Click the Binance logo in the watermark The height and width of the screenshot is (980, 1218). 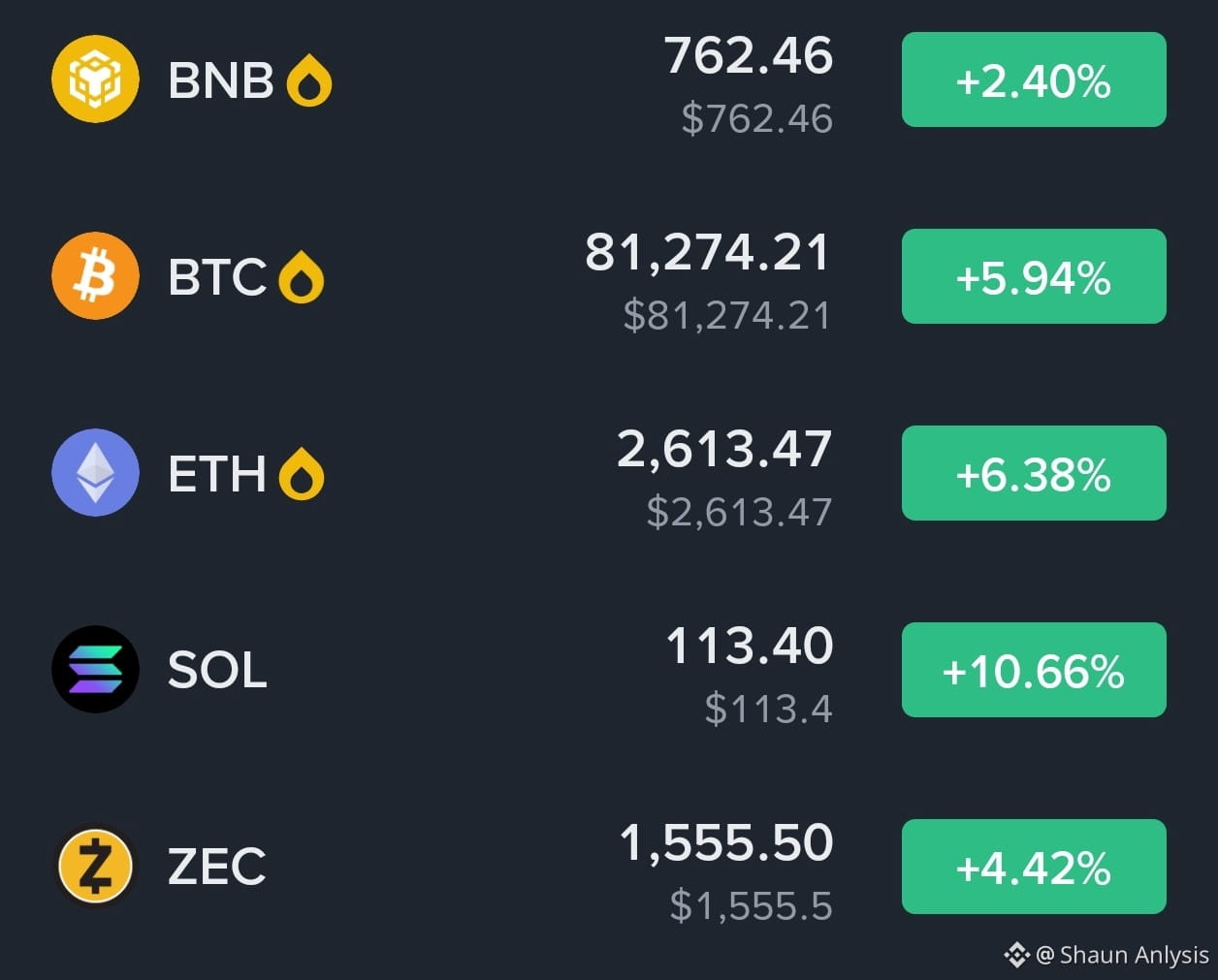tap(1015, 955)
